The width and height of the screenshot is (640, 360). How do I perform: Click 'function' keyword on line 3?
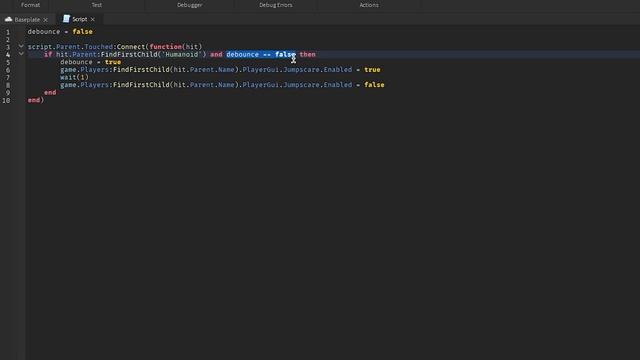pos(166,47)
